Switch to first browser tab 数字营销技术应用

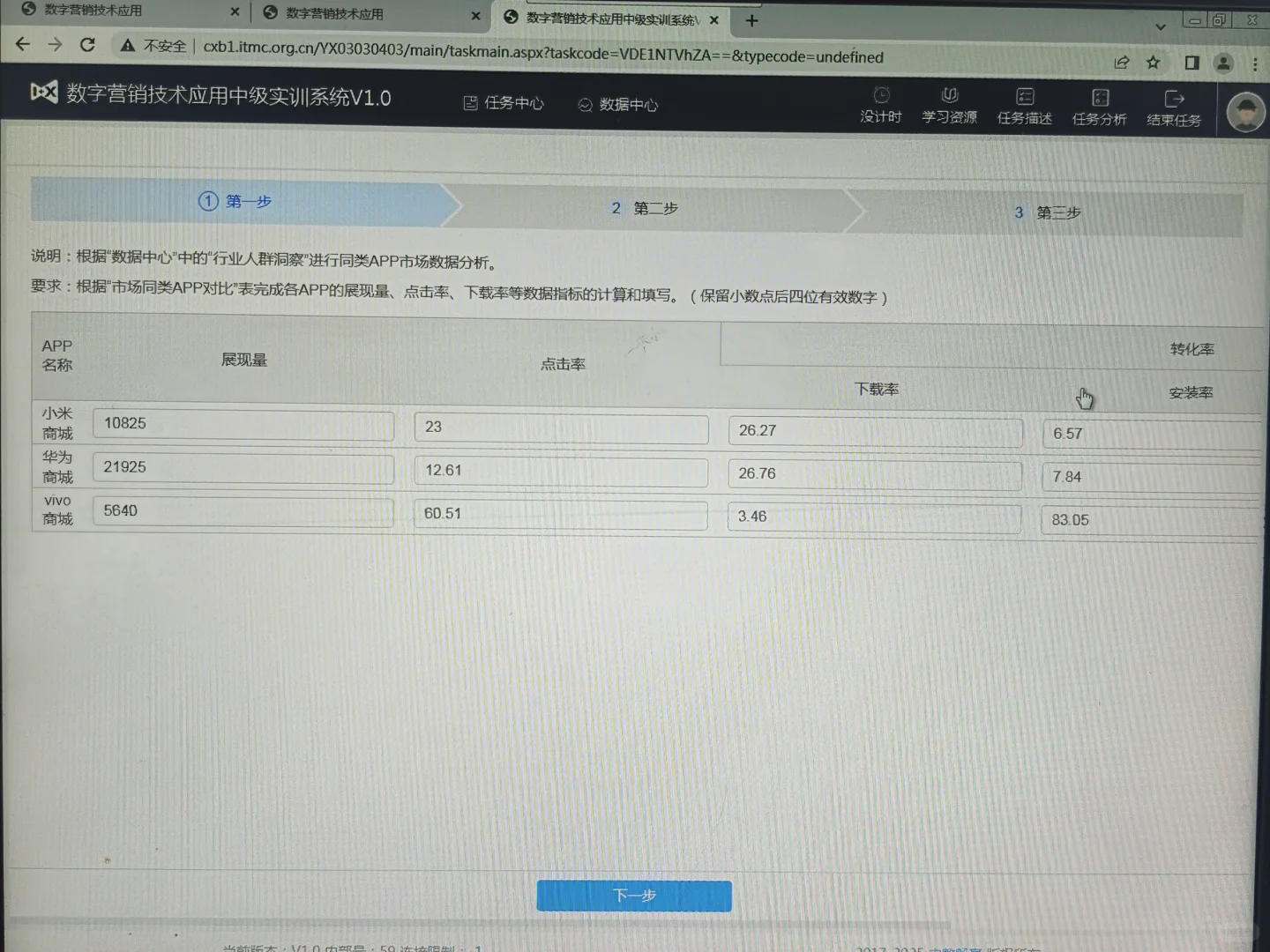(93, 11)
